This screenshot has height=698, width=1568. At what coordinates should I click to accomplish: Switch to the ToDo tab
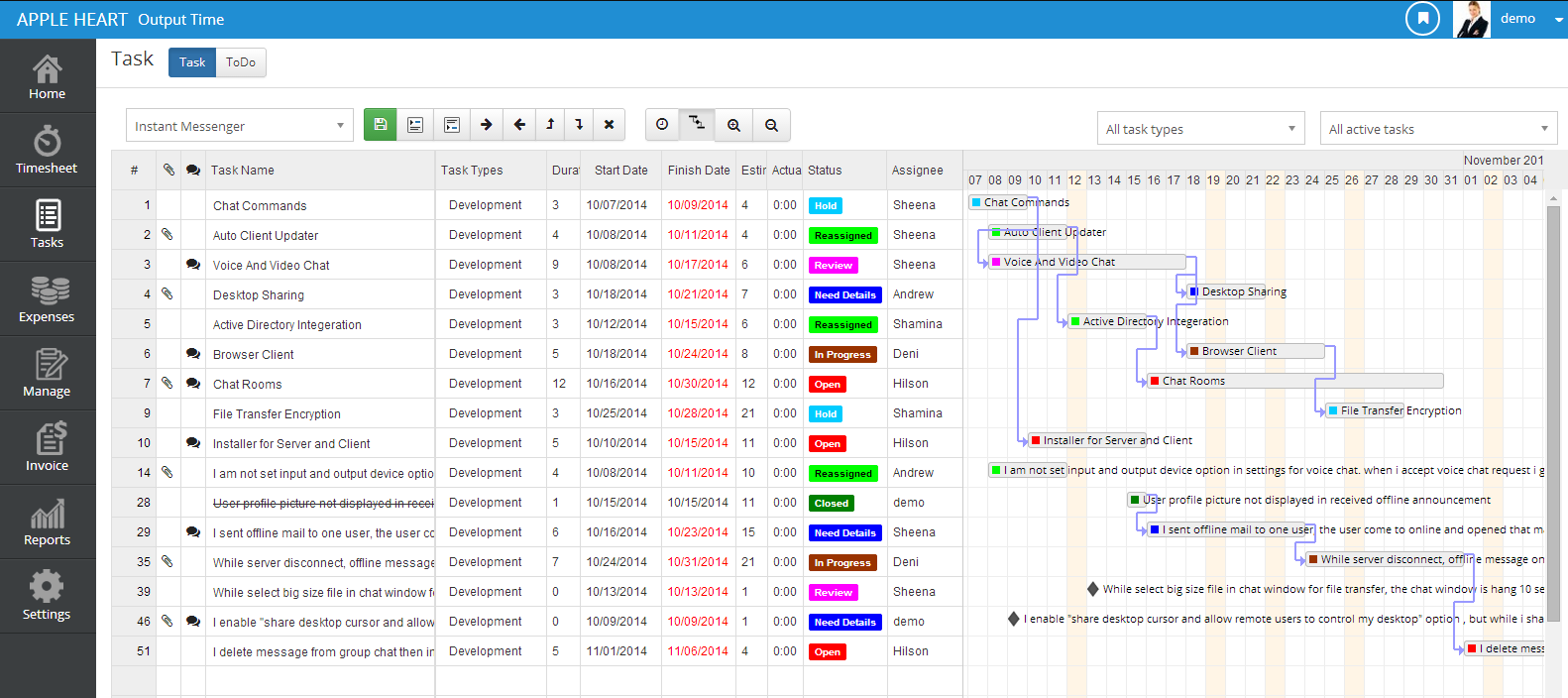[241, 62]
